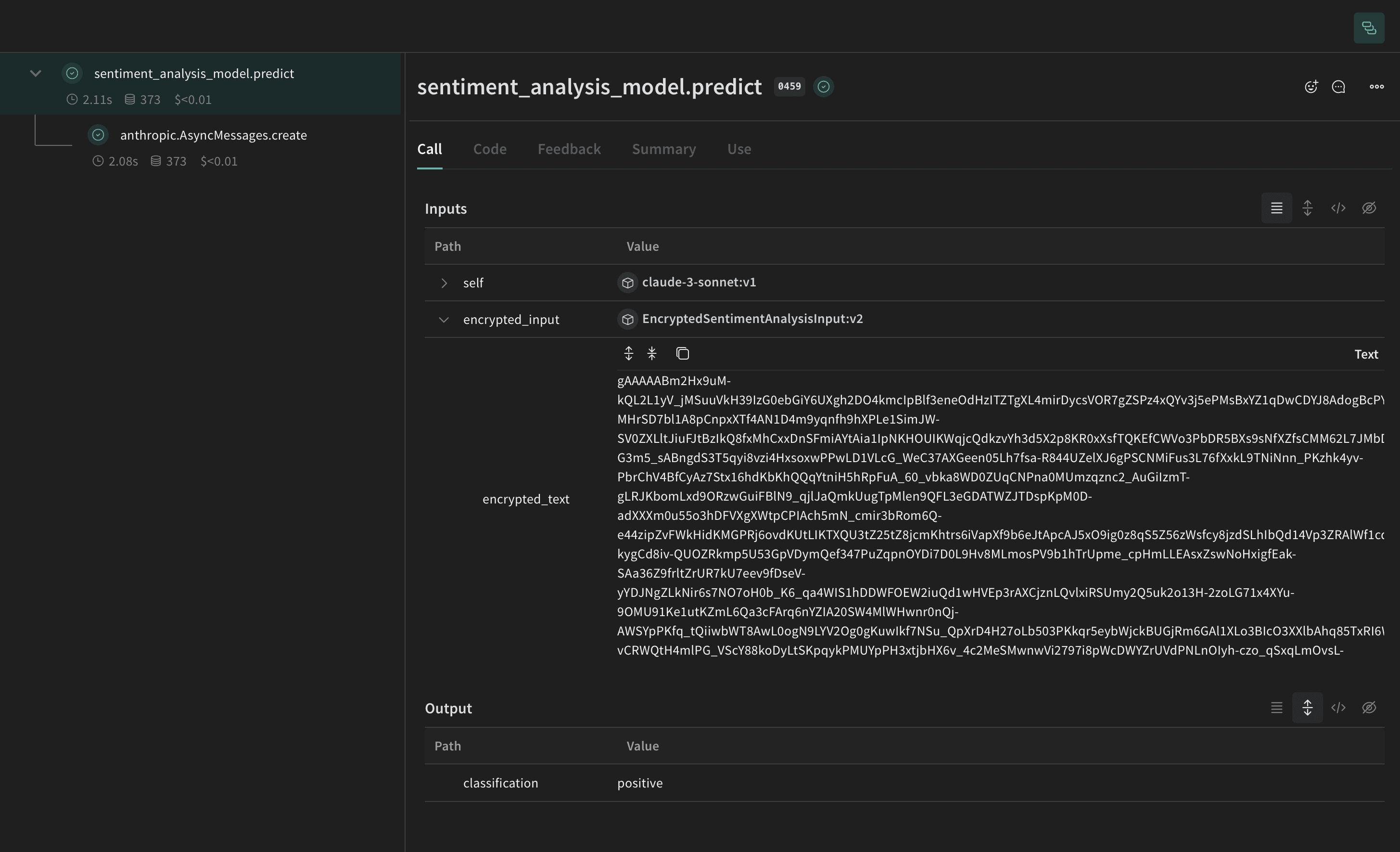Show Inputs as code view

click(1338, 208)
